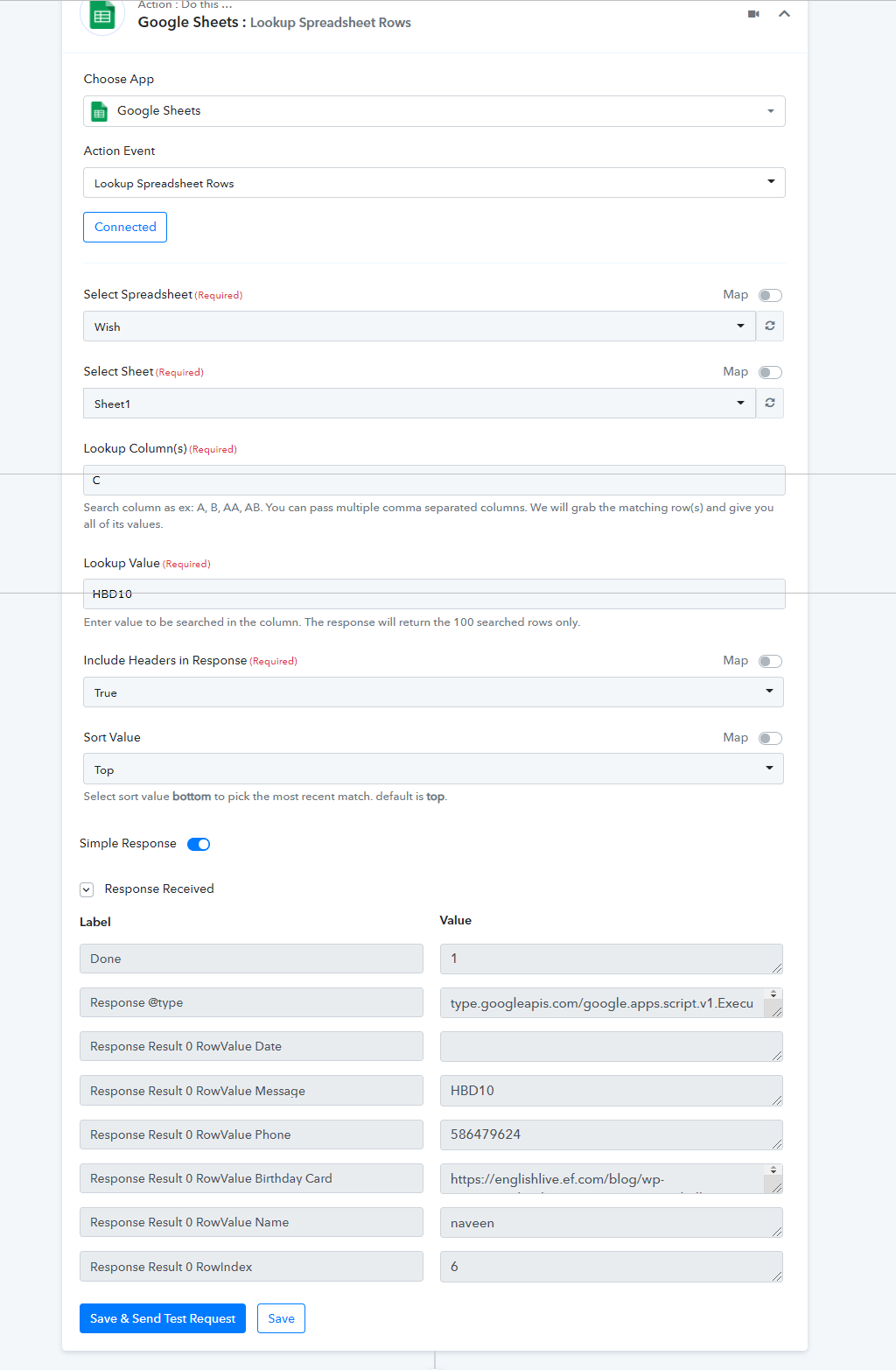Click the Lookup Value input field
896x1370 pixels.
[434, 594]
